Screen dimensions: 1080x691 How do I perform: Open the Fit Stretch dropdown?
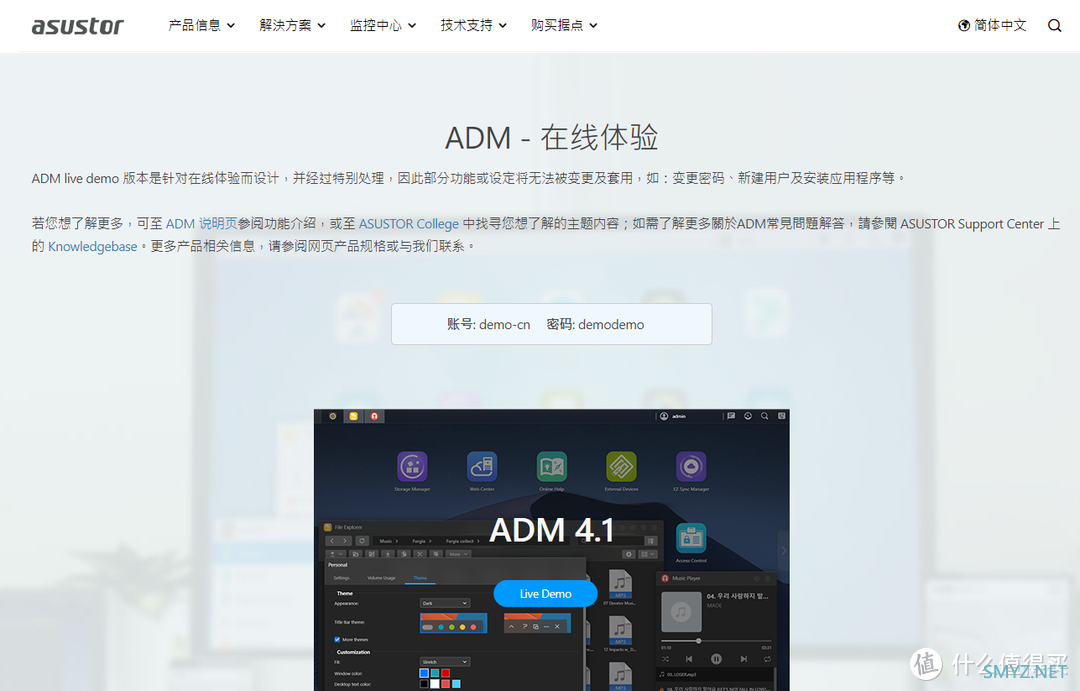tap(445, 661)
